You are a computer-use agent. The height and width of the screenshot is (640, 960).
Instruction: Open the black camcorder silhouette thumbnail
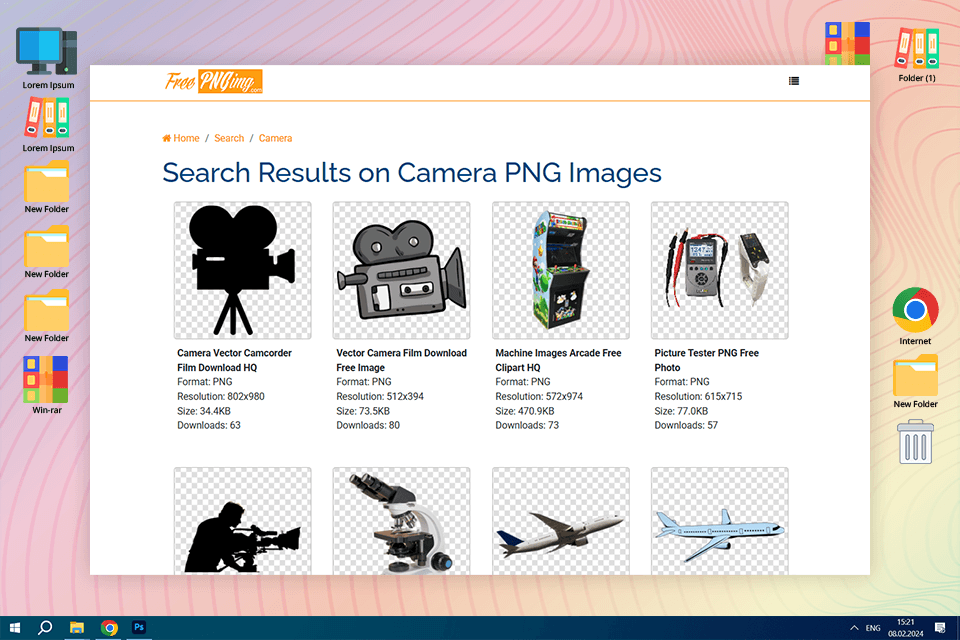click(x=242, y=270)
